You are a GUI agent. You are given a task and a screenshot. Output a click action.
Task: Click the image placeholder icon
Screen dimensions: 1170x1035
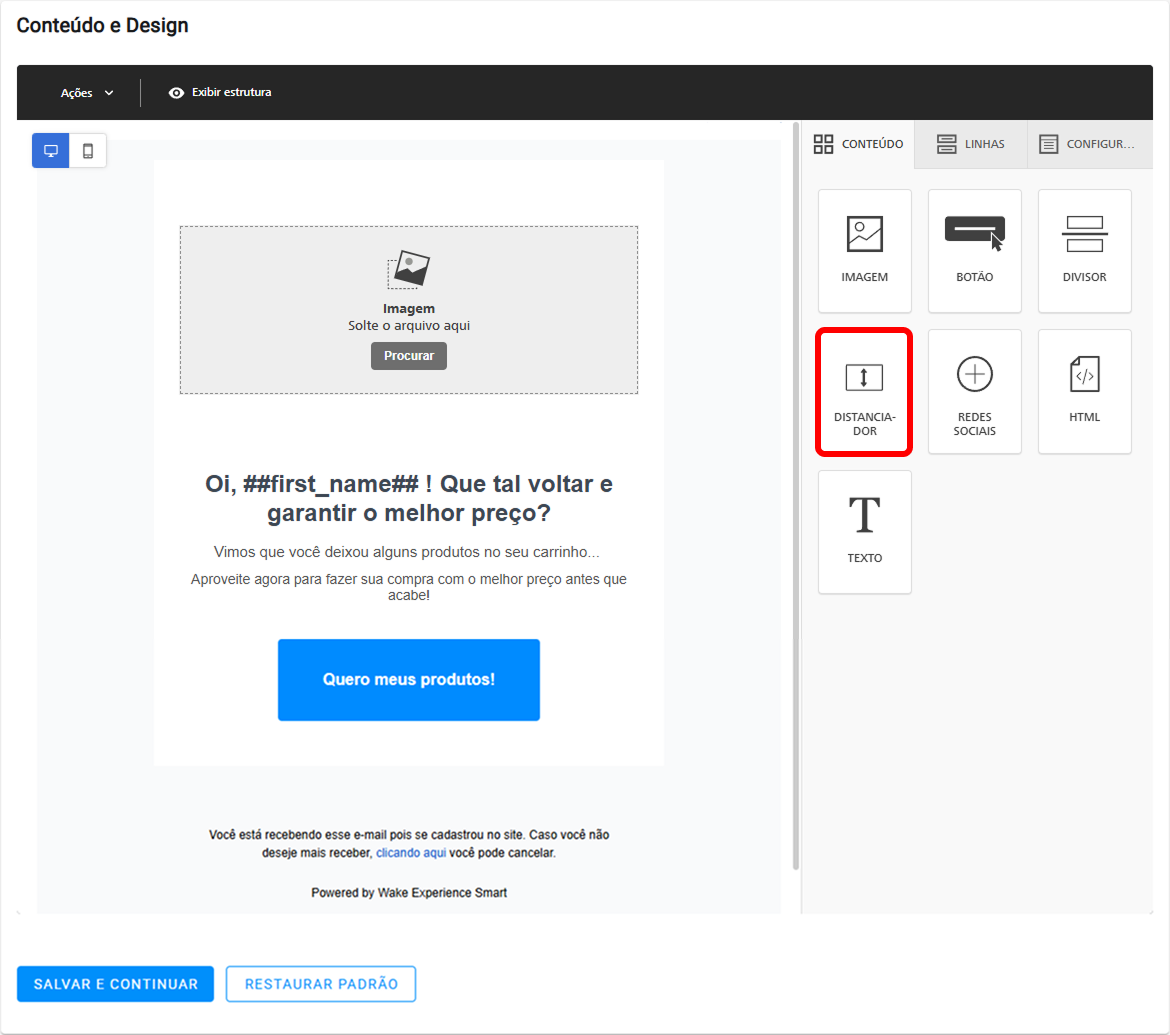point(409,269)
